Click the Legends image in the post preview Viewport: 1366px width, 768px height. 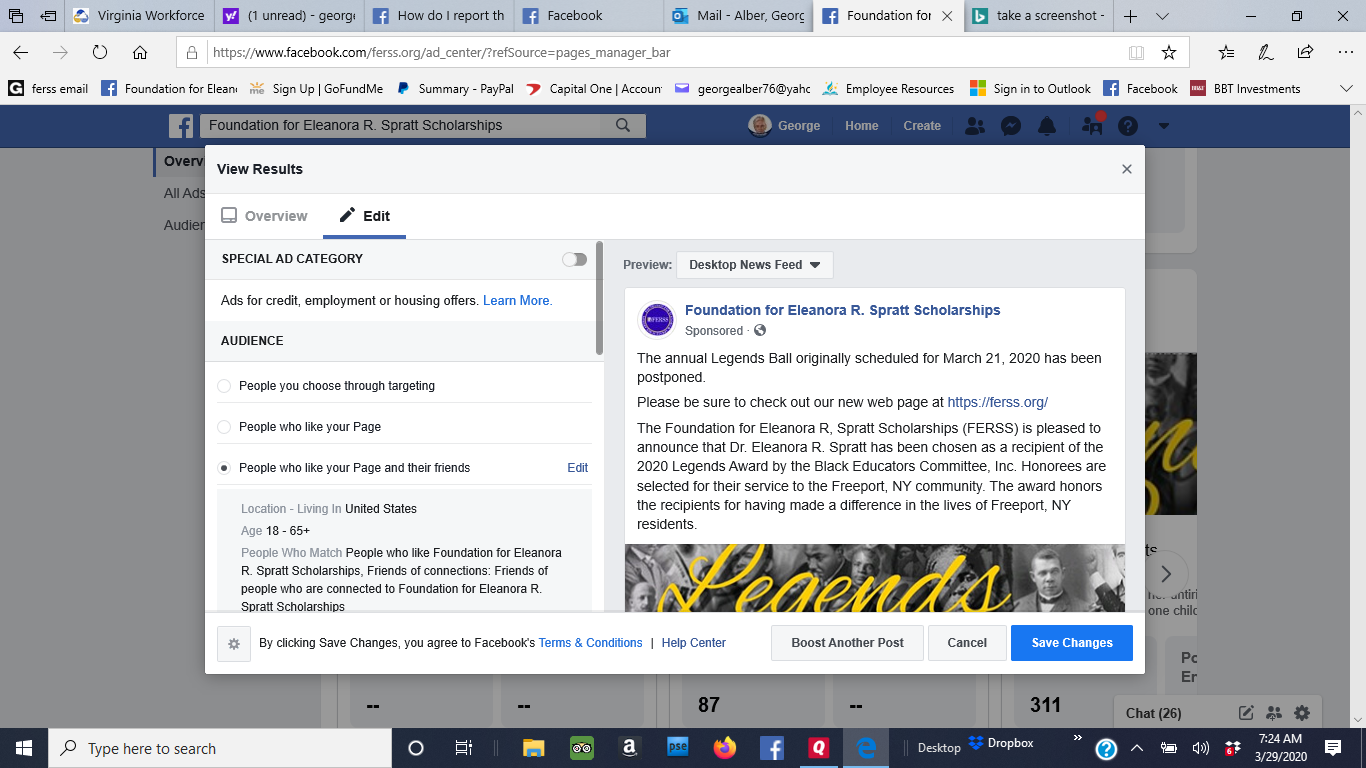click(875, 577)
